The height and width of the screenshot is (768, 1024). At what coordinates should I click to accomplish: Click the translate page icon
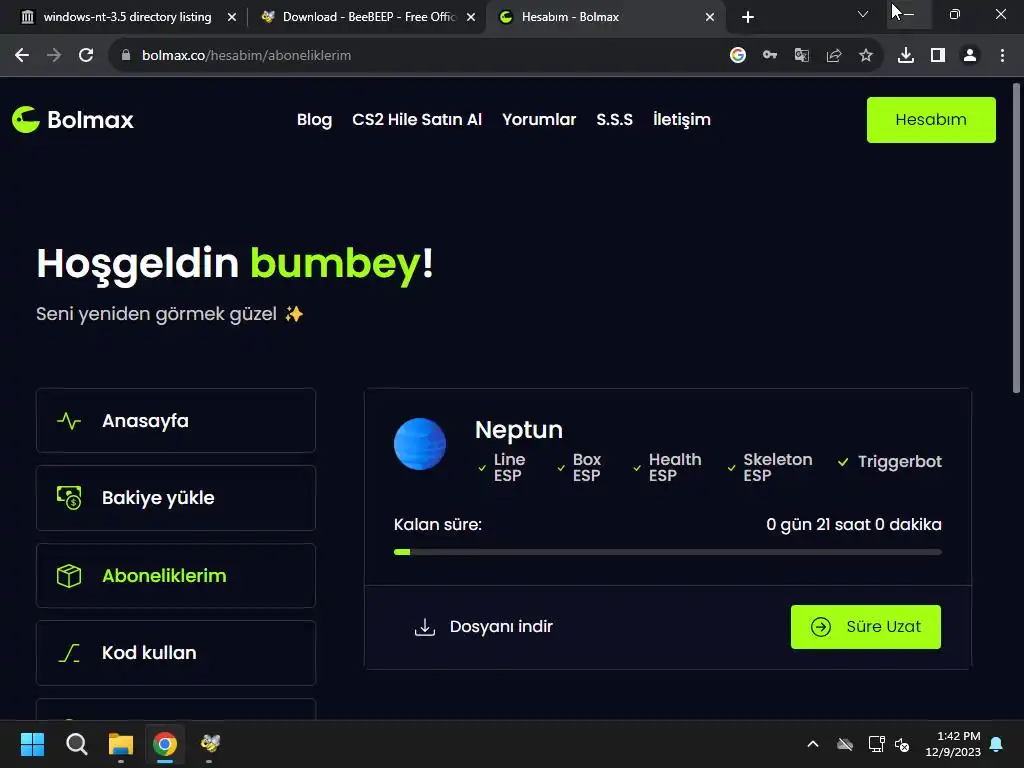click(x=802, y=56)
